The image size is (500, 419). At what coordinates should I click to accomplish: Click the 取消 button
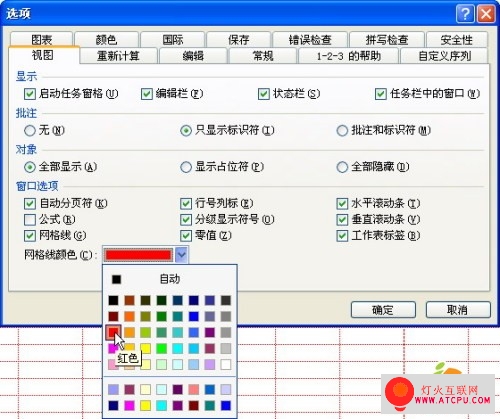click(x=458, y=310)
